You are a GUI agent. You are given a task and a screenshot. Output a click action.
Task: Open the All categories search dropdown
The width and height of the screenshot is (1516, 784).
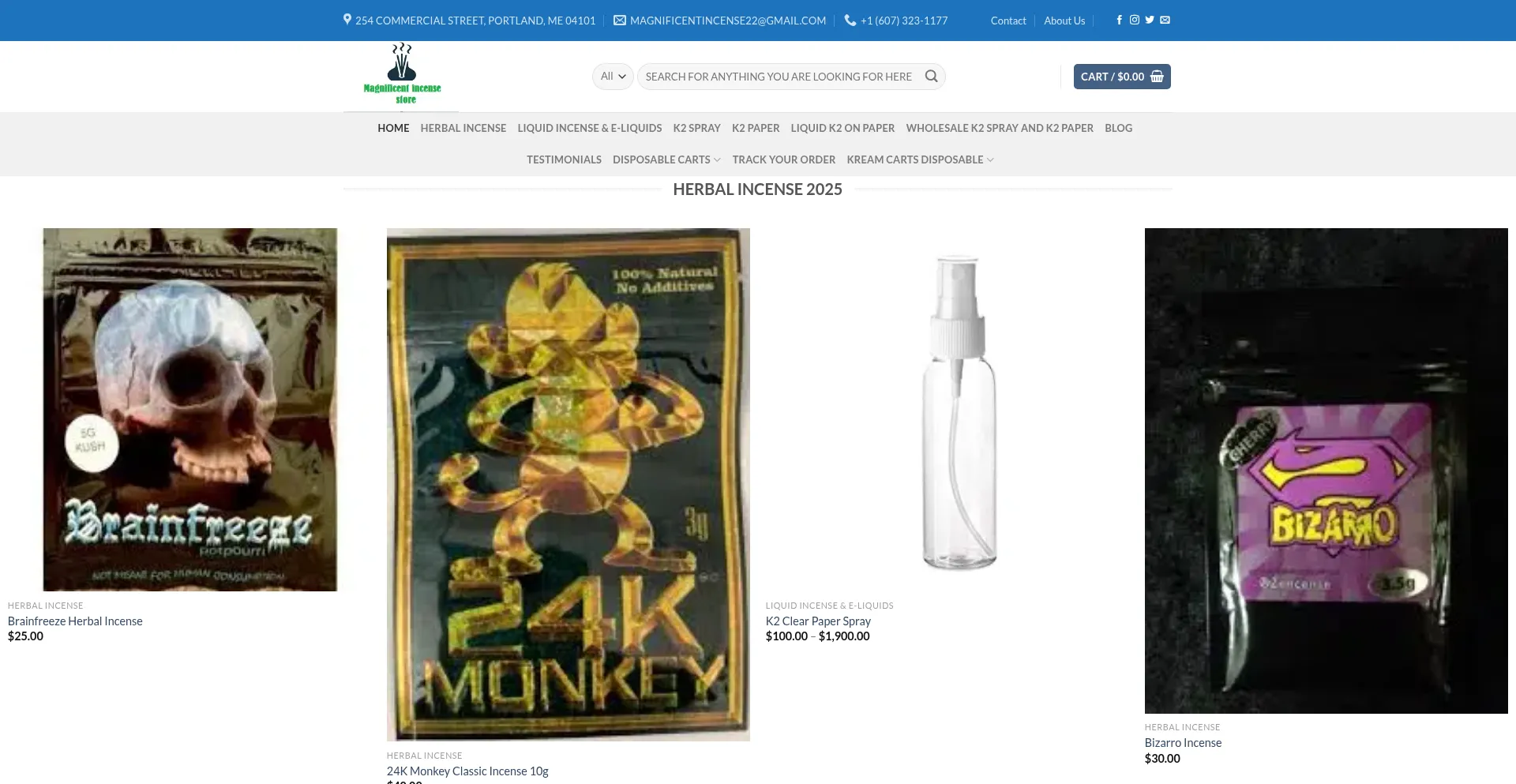click(613, 77)
